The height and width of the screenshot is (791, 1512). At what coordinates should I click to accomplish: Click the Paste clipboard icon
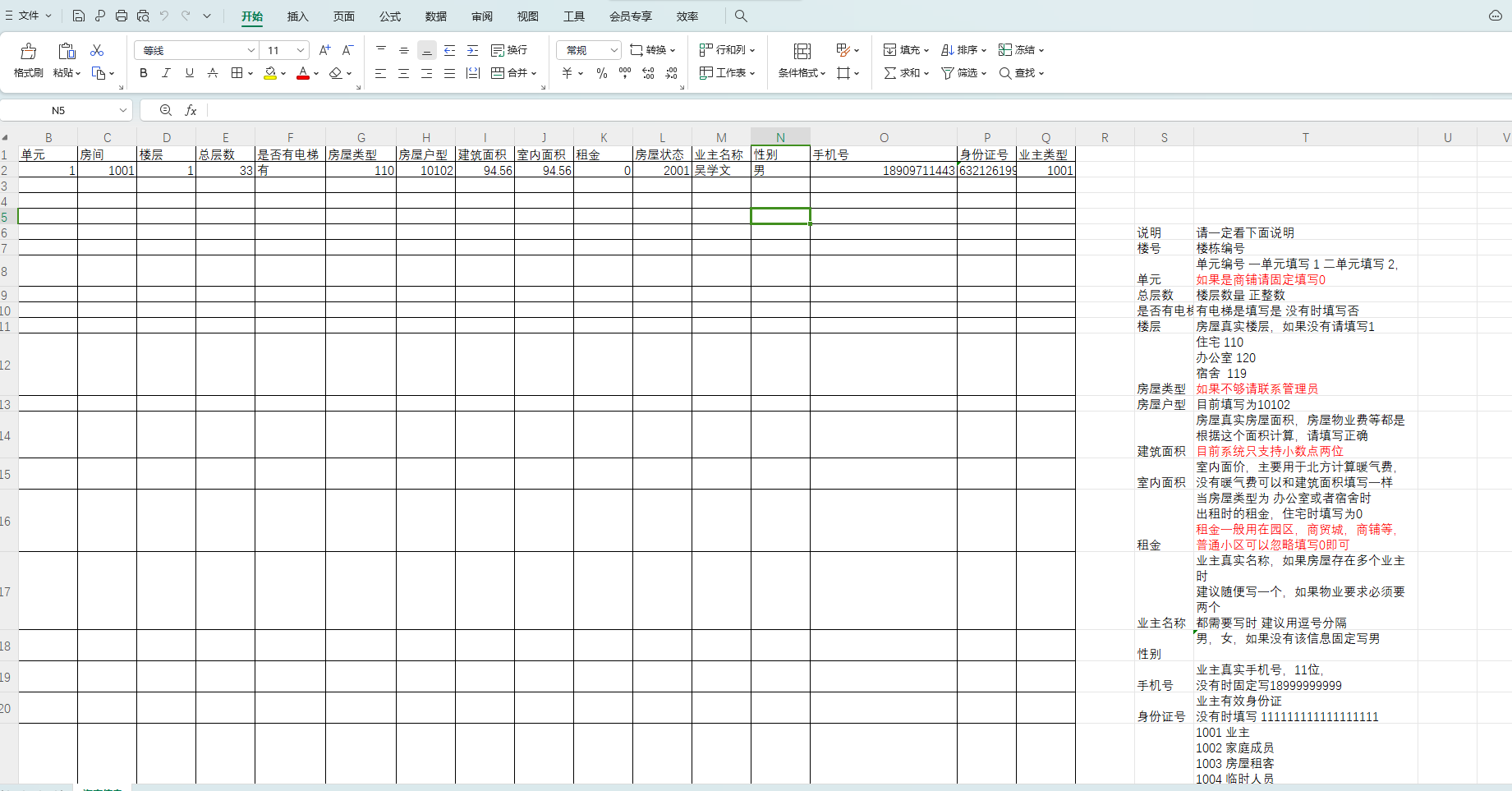click(x=67, y=51)
